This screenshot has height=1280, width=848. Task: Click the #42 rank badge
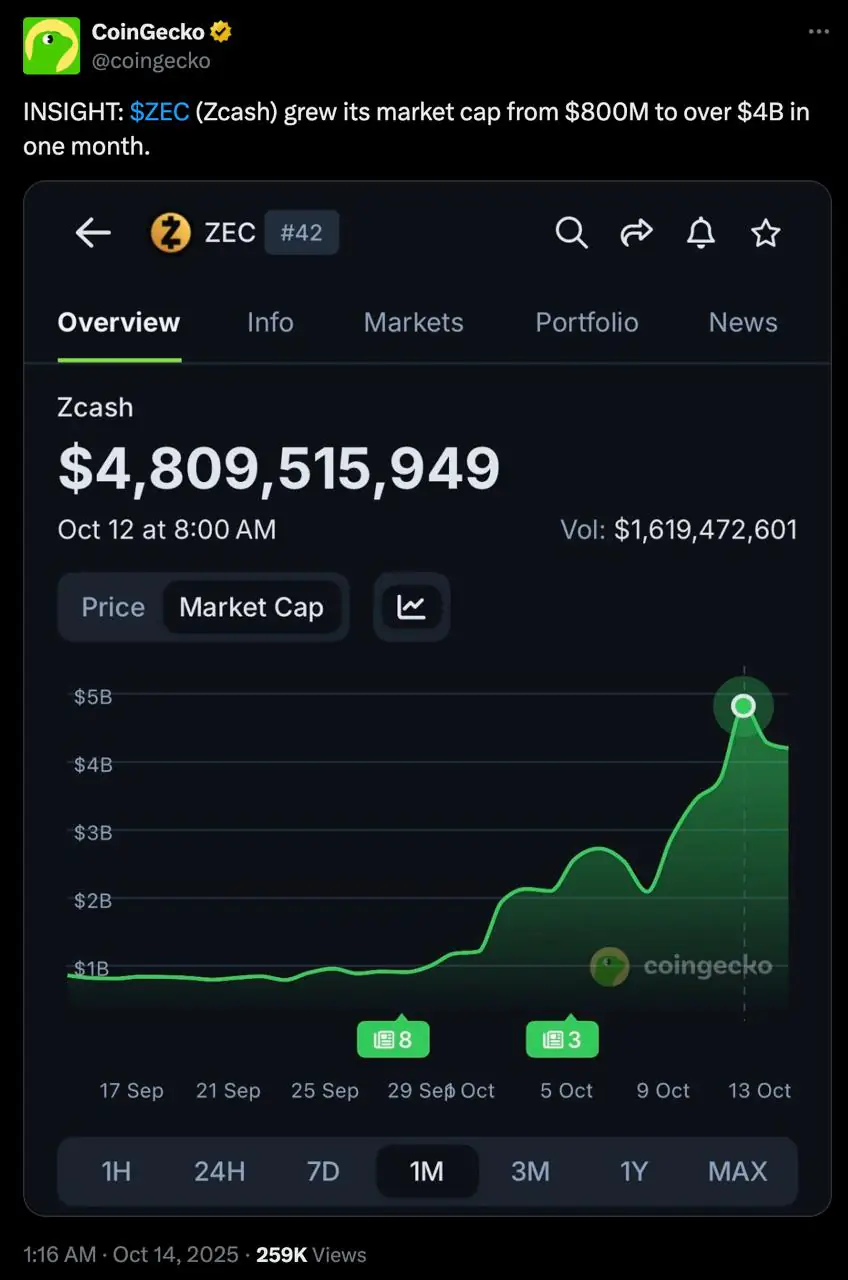[301, 233]
